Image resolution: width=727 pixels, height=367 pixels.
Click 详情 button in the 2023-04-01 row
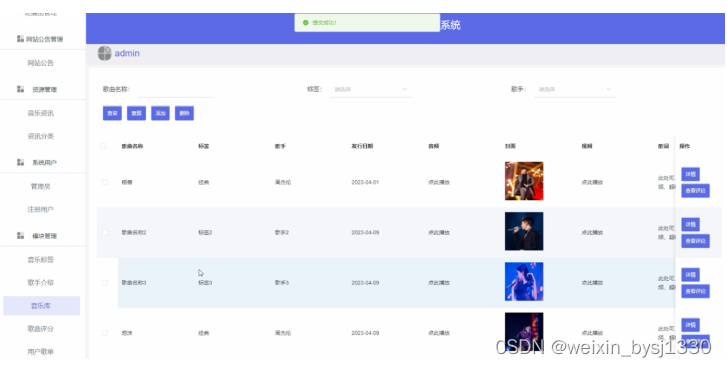tap(690, 174)
